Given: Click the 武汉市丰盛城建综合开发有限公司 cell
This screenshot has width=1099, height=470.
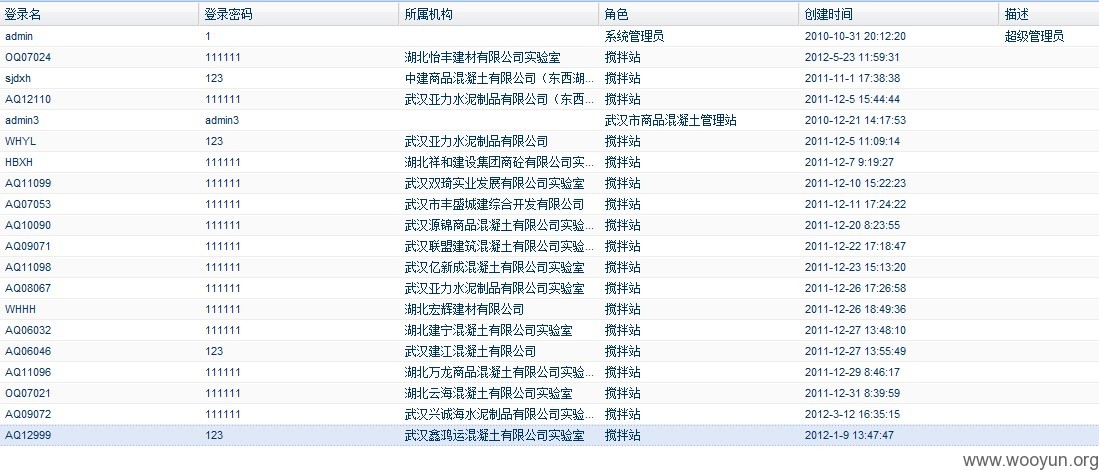Looking at the screenshot, I should [494, 205].
